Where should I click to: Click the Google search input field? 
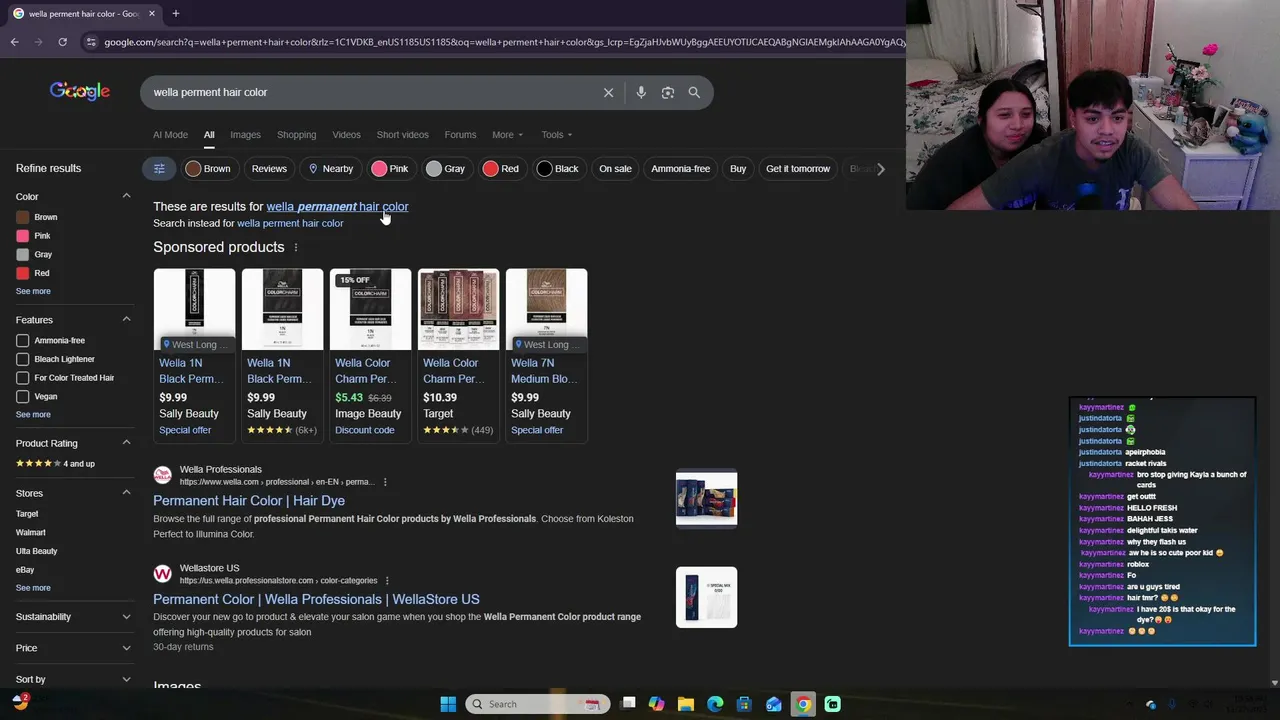[x=370, y=92]
